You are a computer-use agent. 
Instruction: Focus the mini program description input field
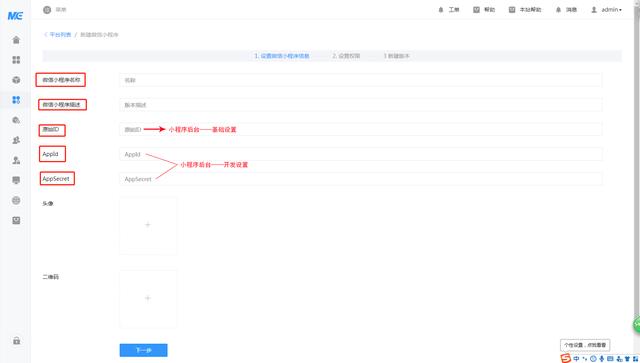(360, 105)
